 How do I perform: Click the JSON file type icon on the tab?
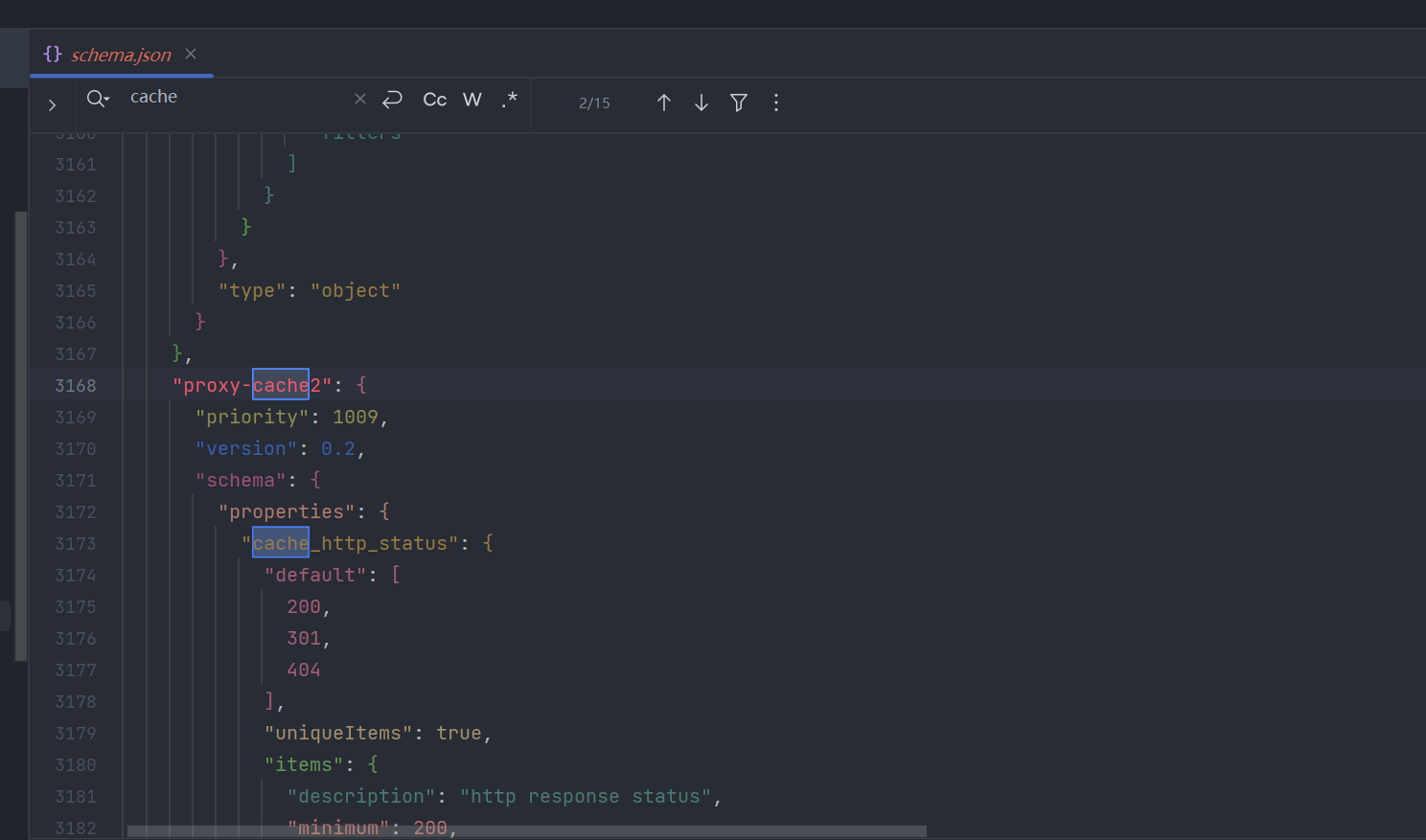pos(53,55)
